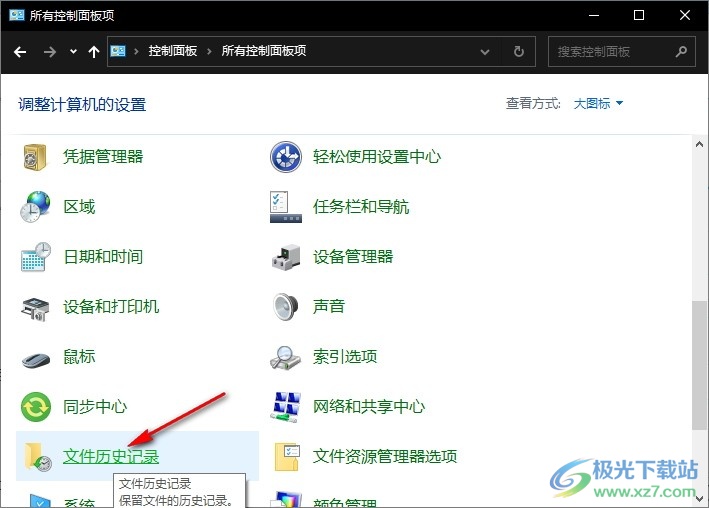Open the 文件资源管理器选项 link
709x508 pixels.
point(385,456)
